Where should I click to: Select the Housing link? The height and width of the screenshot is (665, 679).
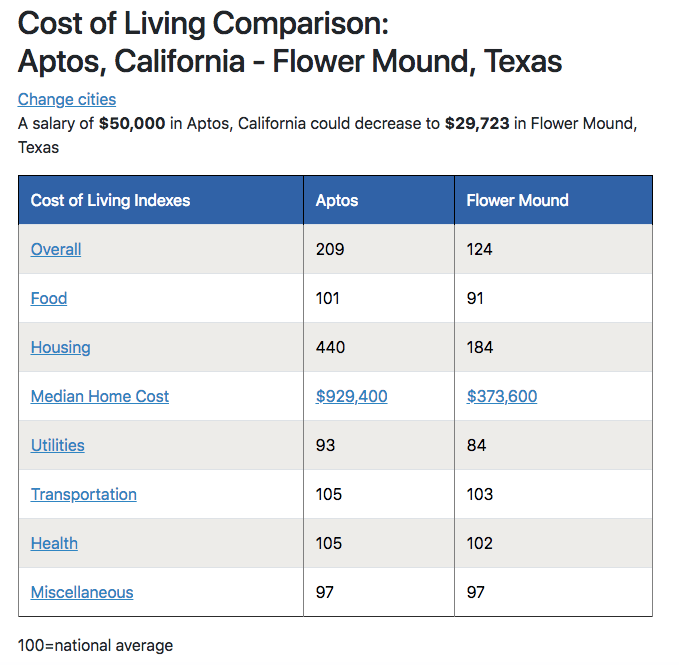[x=61, y=347]
